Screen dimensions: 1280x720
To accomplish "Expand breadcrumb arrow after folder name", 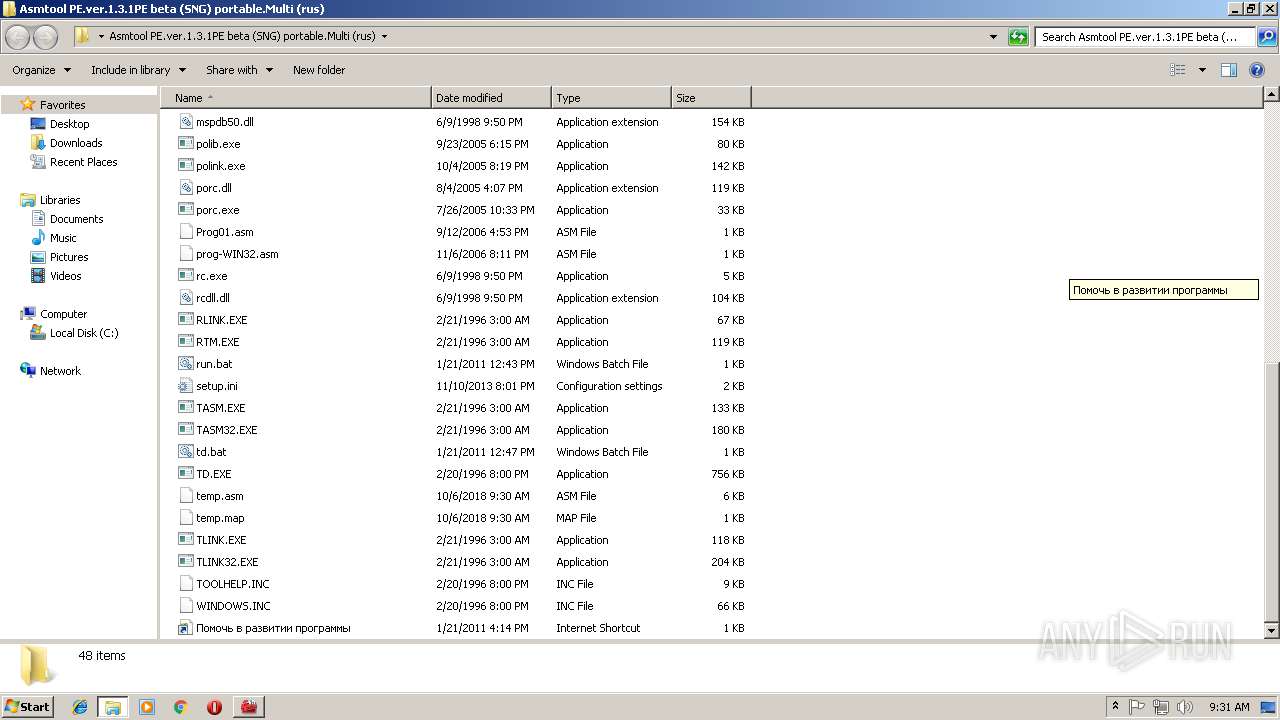I will pyautogui.click(x=384, y=37).
